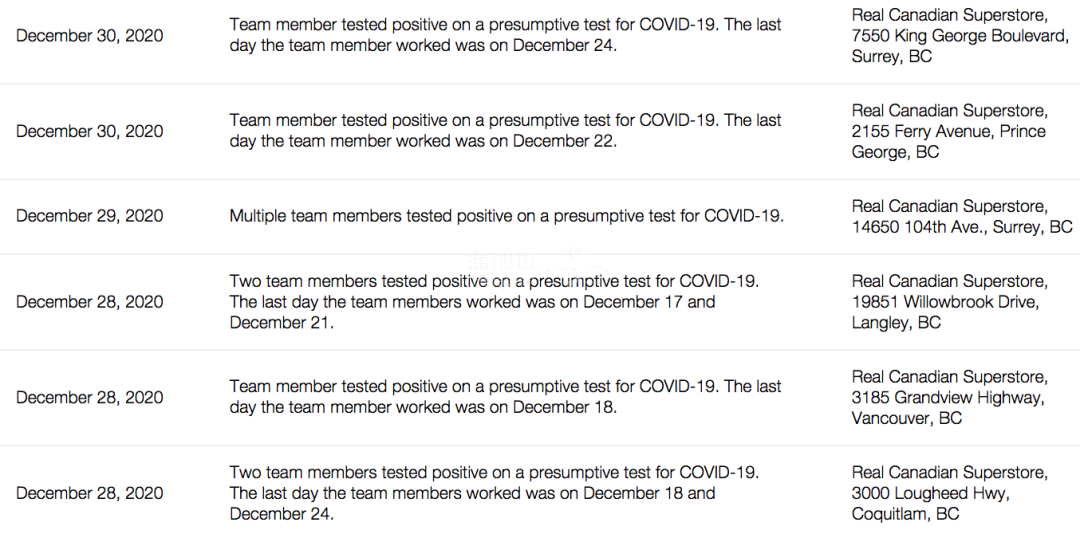1080x534 pixels.
Task: Click the December 30 date beside the King George Boulevard store
Action: 89,36
